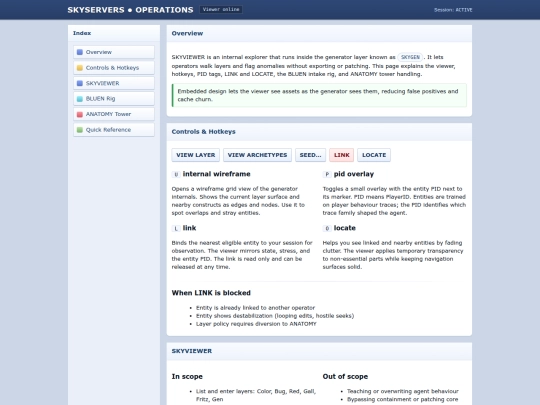Click bullet 'Entity shows destabilization'
The image size is (540, 405).
pos(275,316)
